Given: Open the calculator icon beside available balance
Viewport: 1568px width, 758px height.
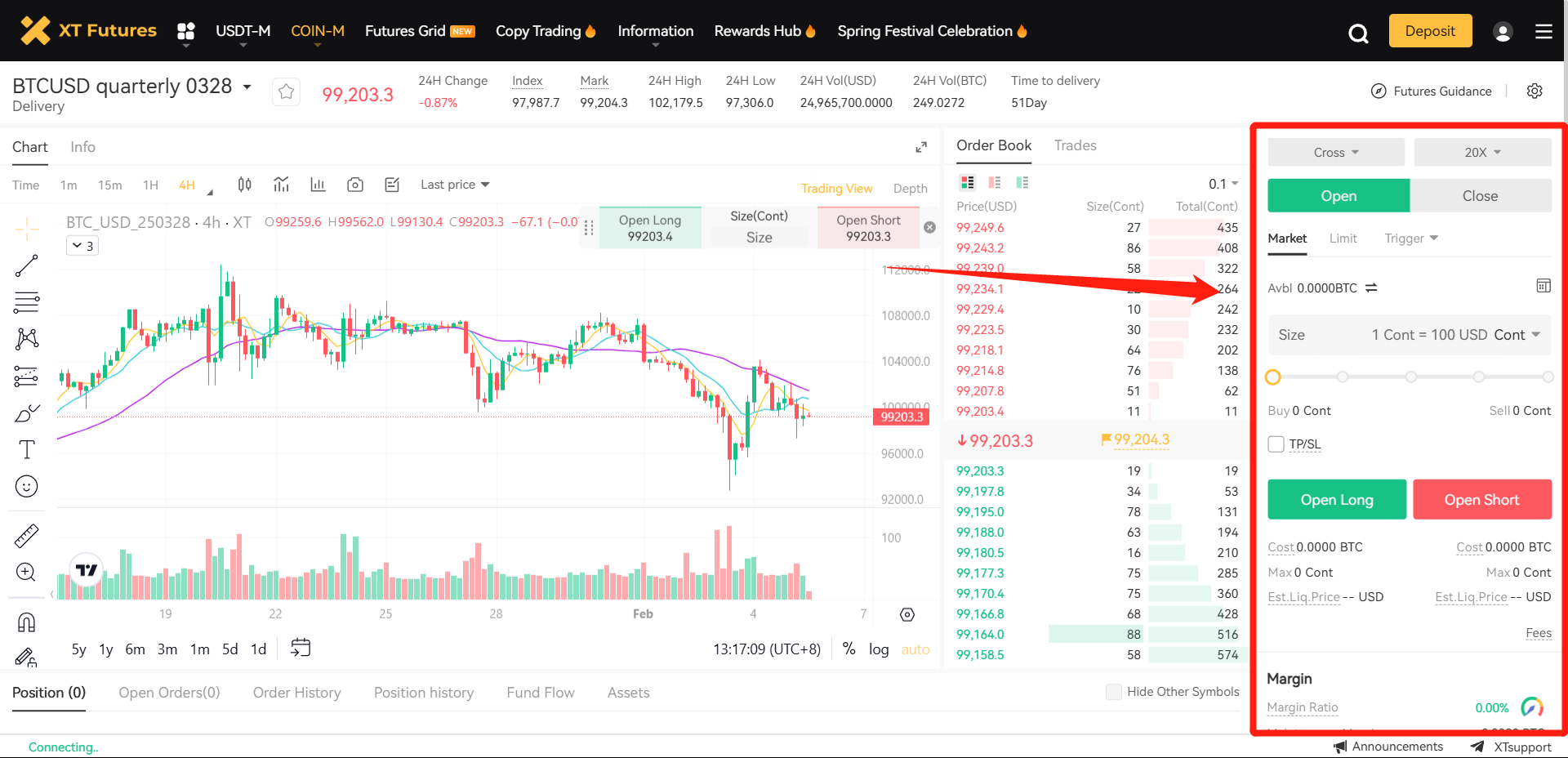Looking at the screenshot, I should pyautogui.click(x=1543, y=286).
